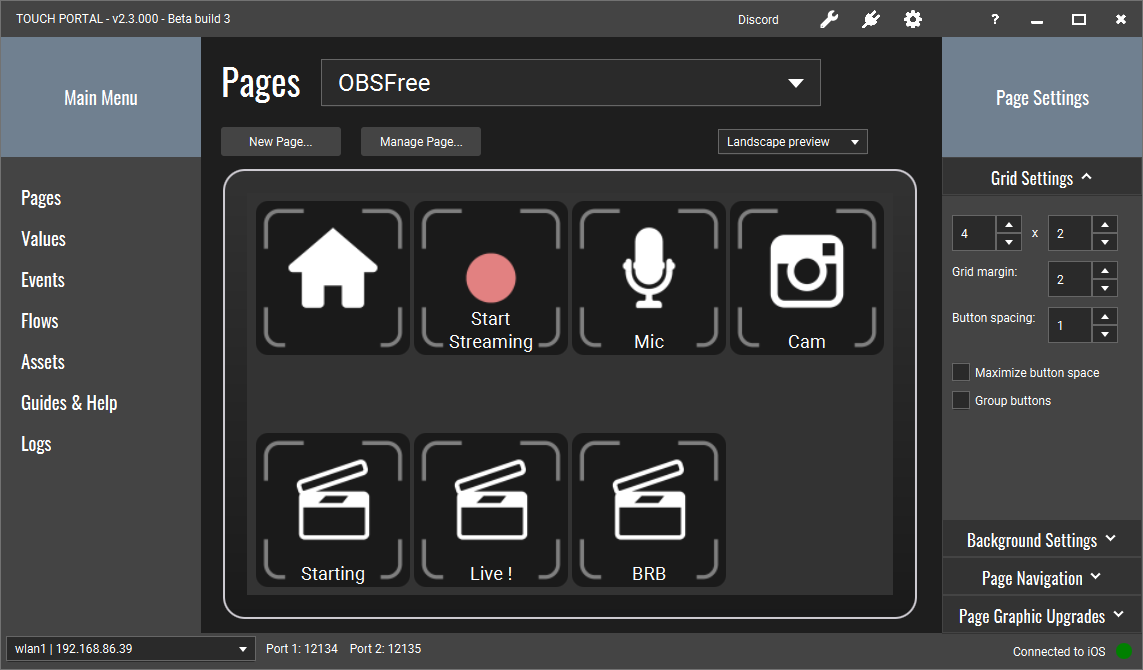1143x670 pixels.
Task: Click the New Page... button
Action: pyautogui.click(x=281, y=142)
